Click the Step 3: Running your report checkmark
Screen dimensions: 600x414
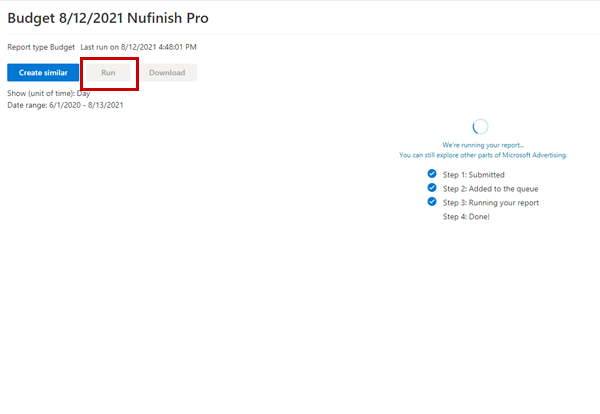(x=432, y=202)
